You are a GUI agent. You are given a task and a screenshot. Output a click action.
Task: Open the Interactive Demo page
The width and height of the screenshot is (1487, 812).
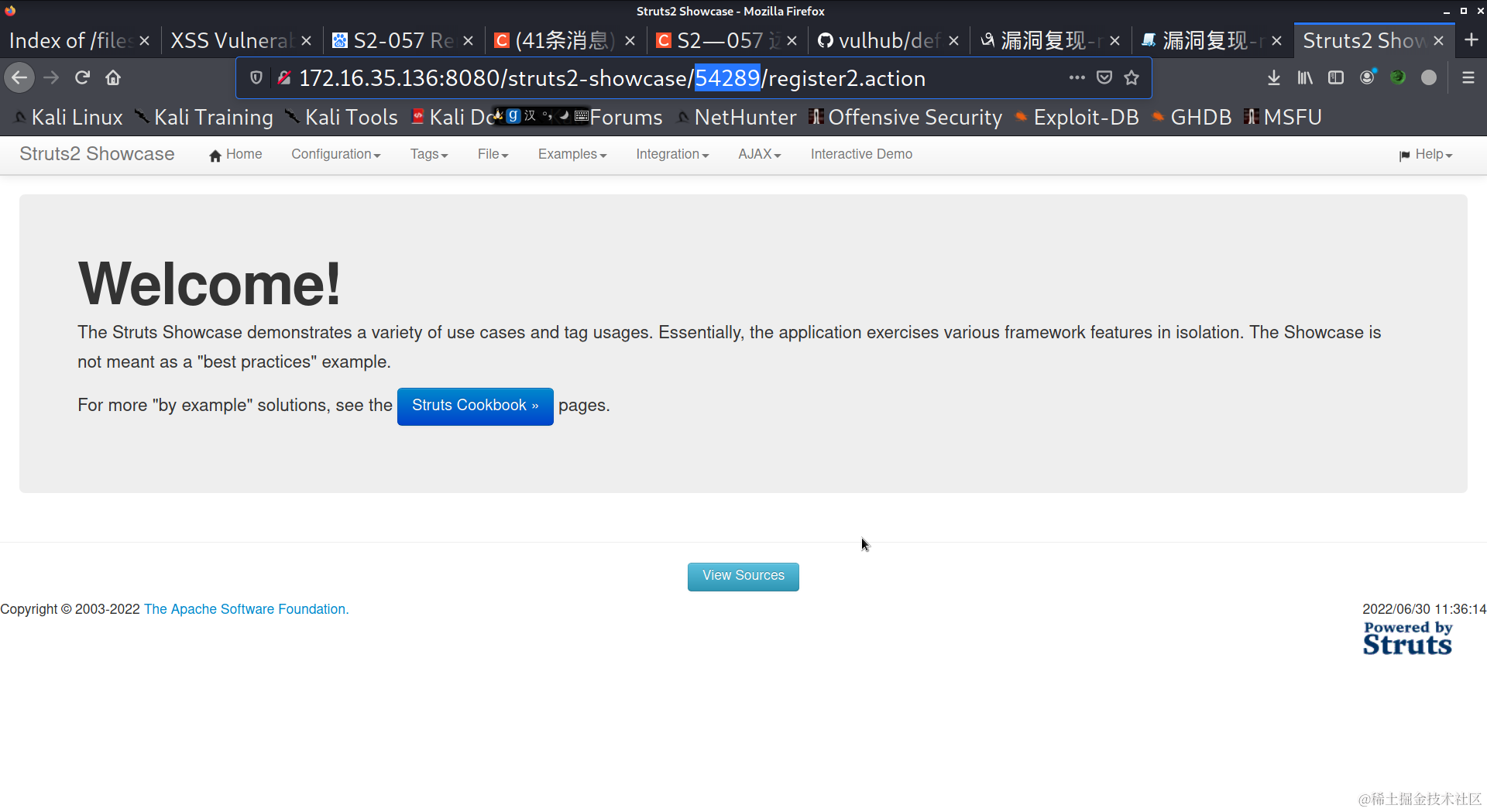coord(861,154)
